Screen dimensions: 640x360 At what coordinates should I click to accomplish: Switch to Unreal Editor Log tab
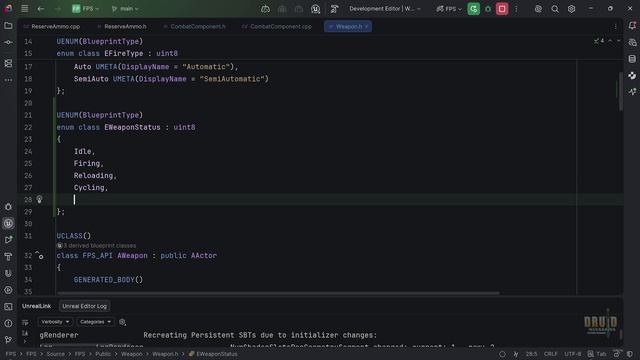(84, 306)
